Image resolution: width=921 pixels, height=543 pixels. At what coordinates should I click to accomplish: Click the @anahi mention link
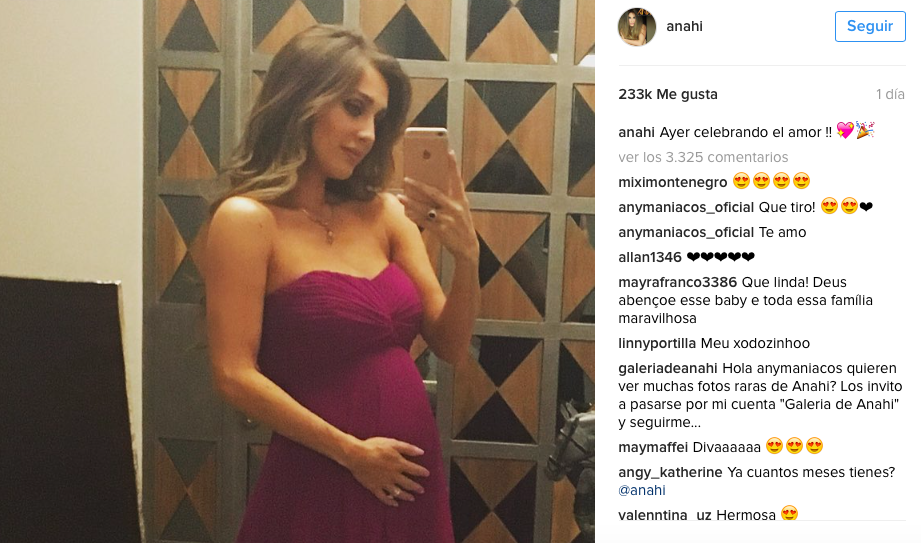click(x=642, y=490)
